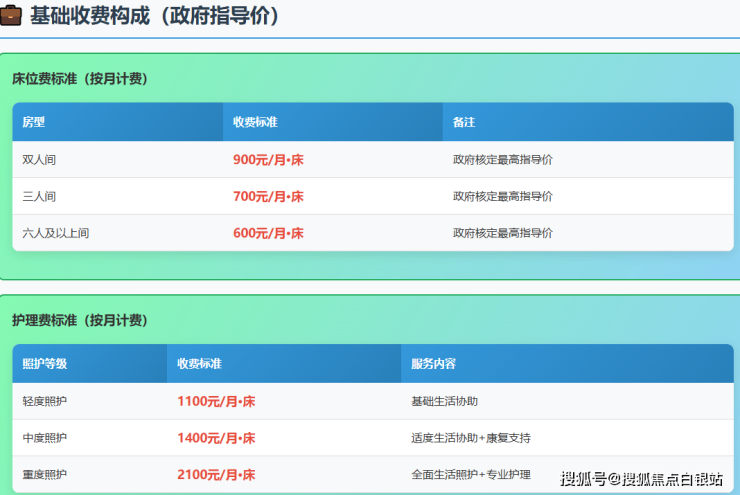Image resolution: width=740 pixels, height=495 pixels.
Task: Click the 房型 column header
Action: (x=34, y=122)
